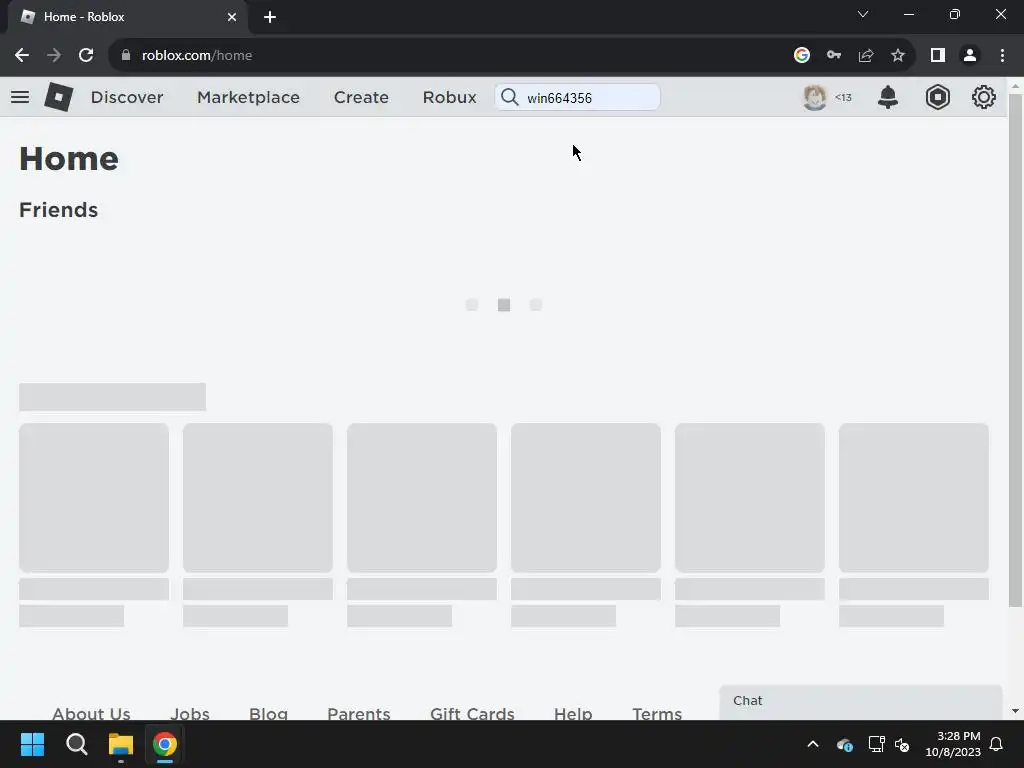
Task: Open clock showing 3:28 PM
Action: click(x=953, y=744)
